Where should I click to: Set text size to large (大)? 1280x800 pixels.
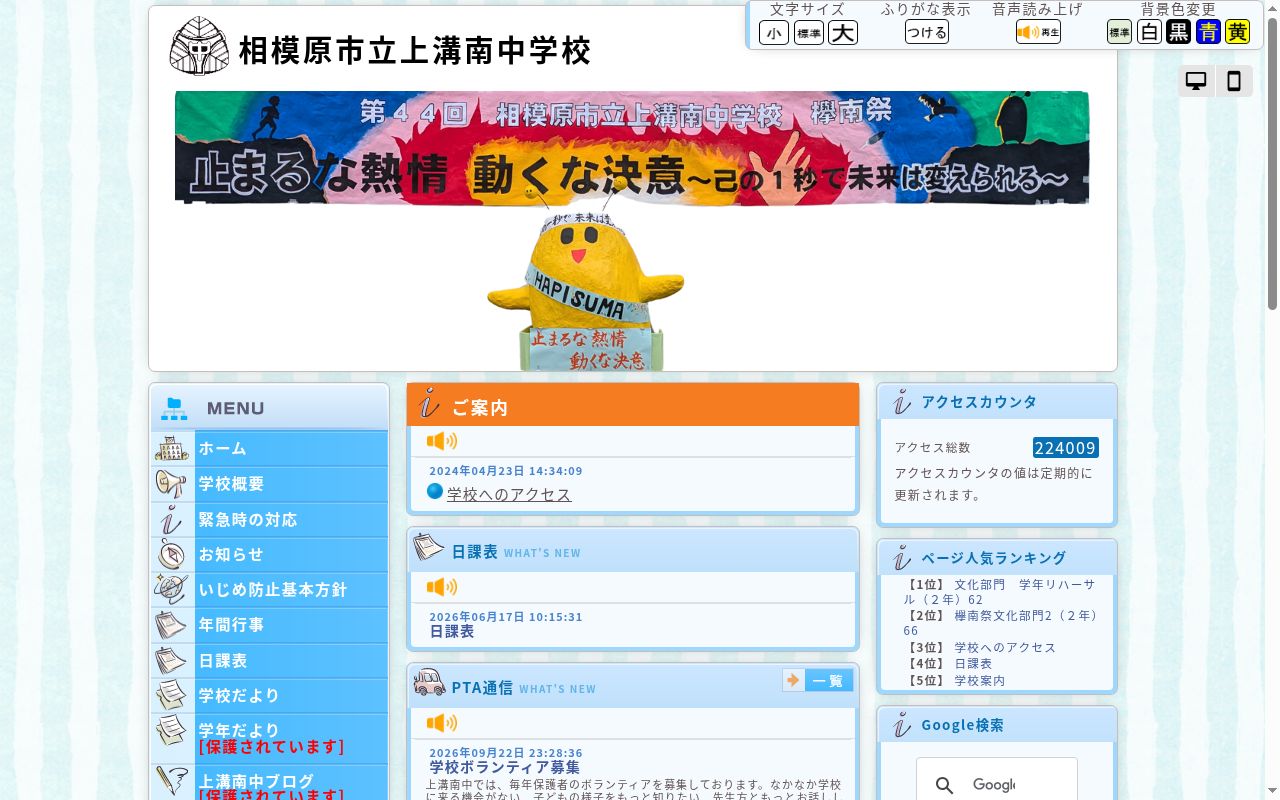[x=843, y=33]
